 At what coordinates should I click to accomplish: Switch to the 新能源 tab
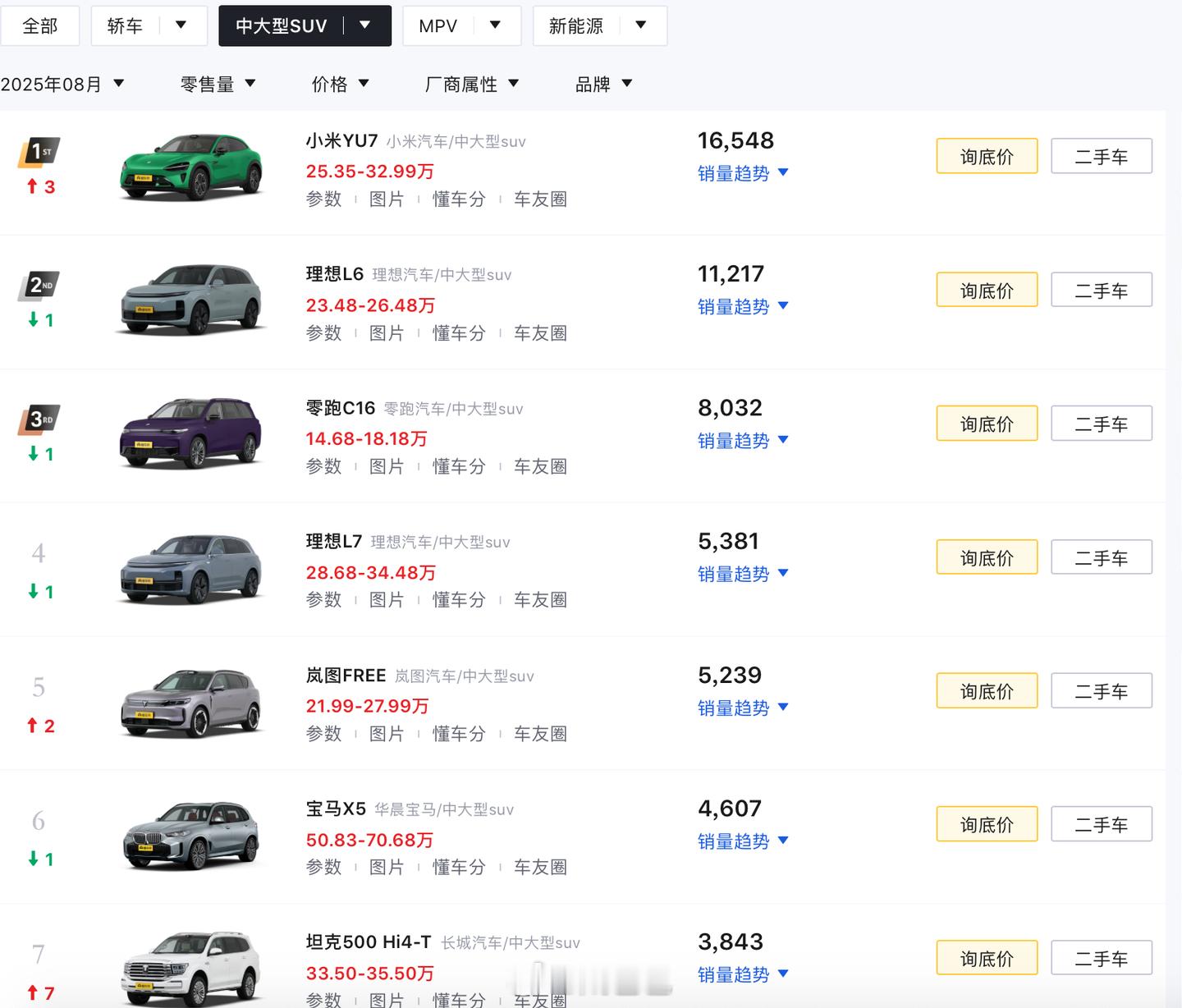point(576,26)
